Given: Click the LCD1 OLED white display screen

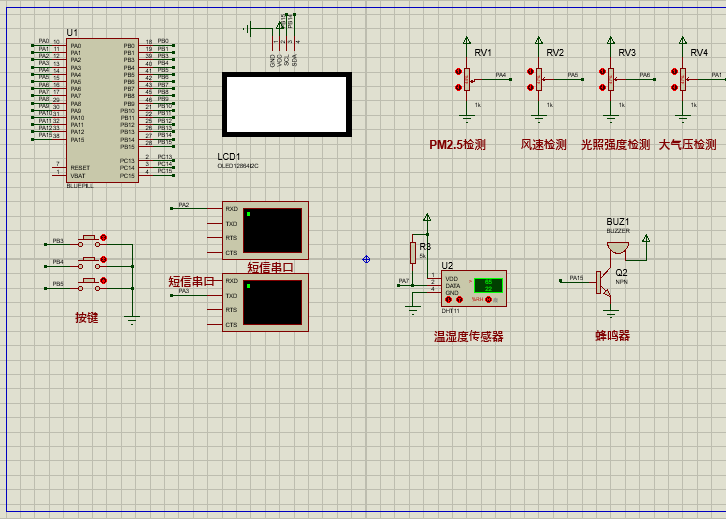Looking at the screenshot, I should click(287, 105).
